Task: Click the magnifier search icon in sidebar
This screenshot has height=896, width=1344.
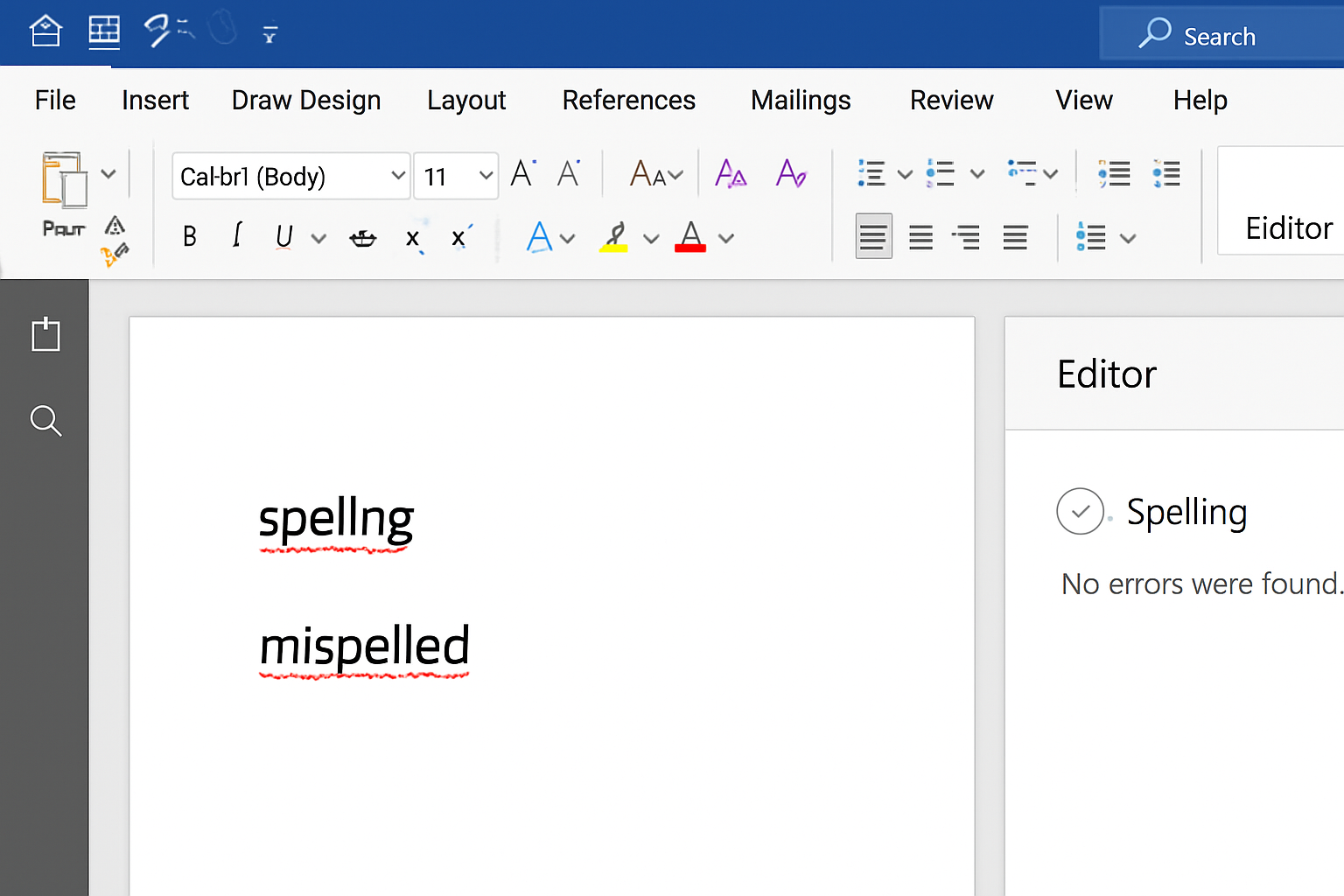Action: [45, 421]
